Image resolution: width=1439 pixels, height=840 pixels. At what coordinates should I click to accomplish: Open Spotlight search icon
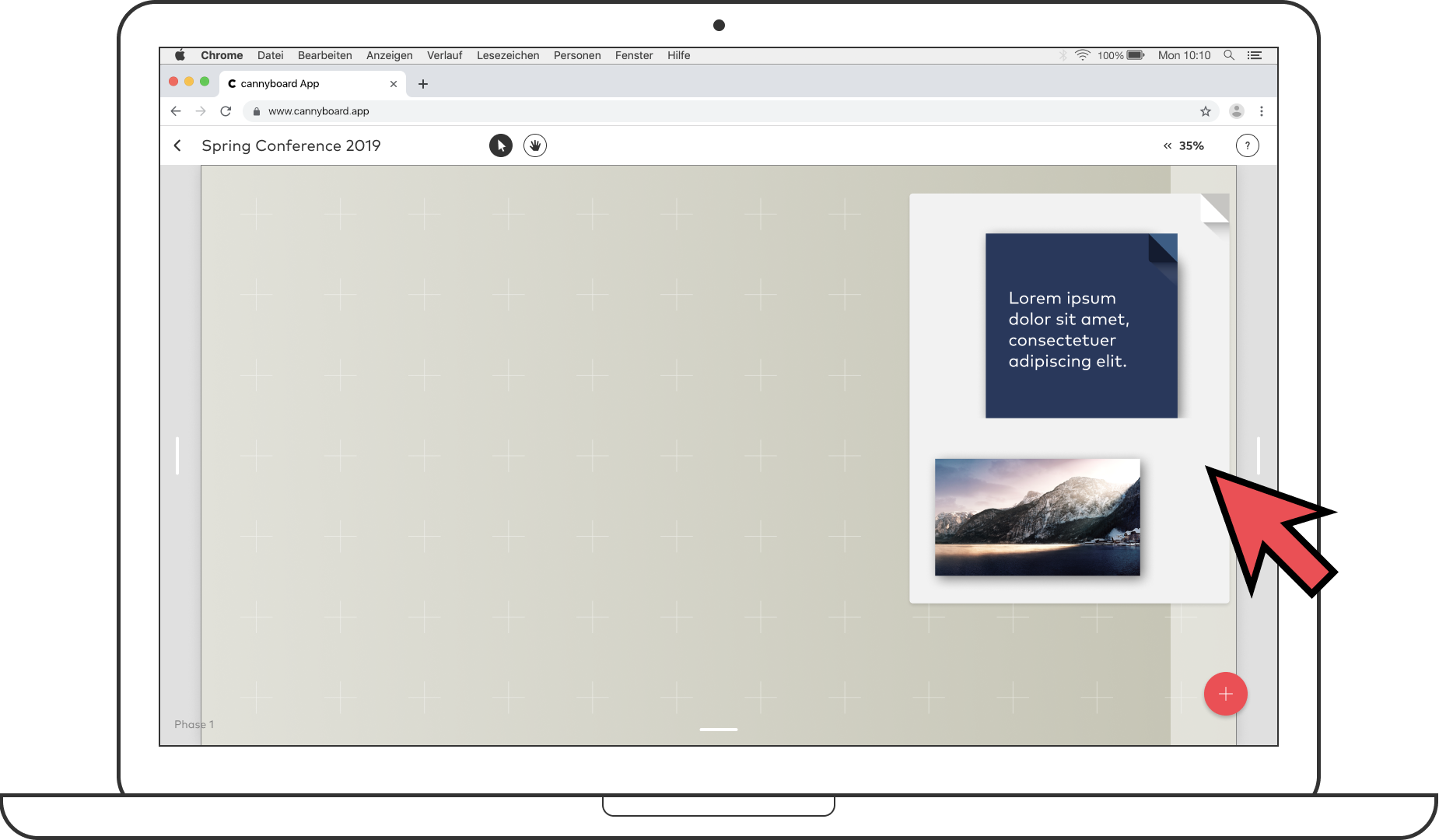coord(1229,55)
